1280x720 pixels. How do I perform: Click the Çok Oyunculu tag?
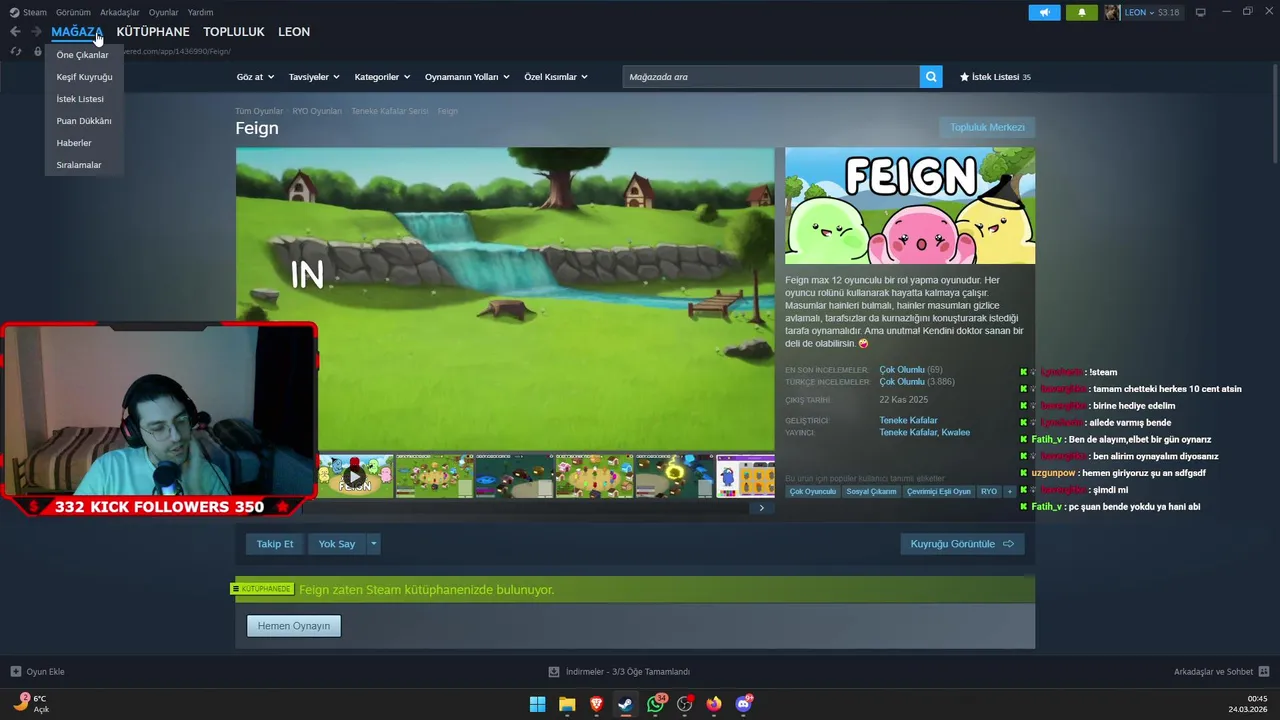point(812,492)
